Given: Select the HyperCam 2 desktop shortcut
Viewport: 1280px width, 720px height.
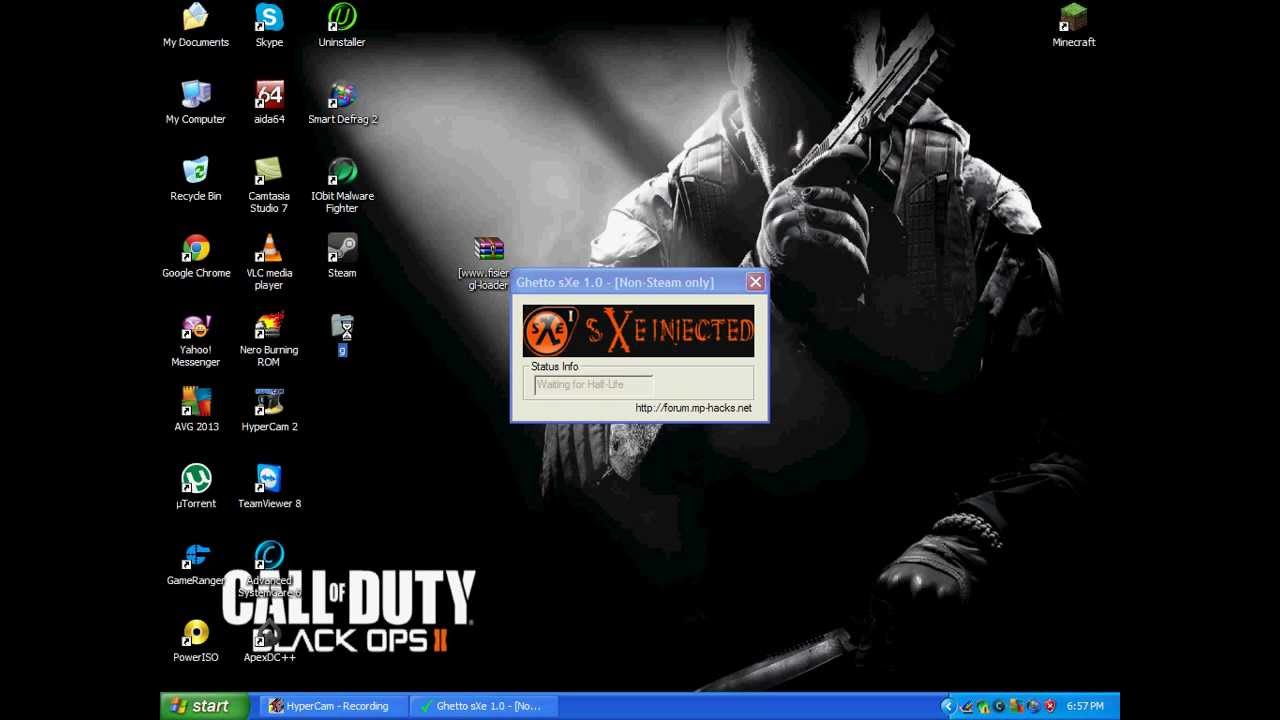Looking at the screenshot, I should pyautogui.click(x=269, y=410).
